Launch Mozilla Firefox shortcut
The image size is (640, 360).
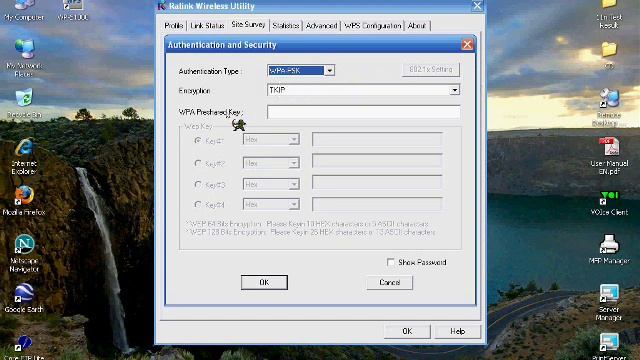24,200
